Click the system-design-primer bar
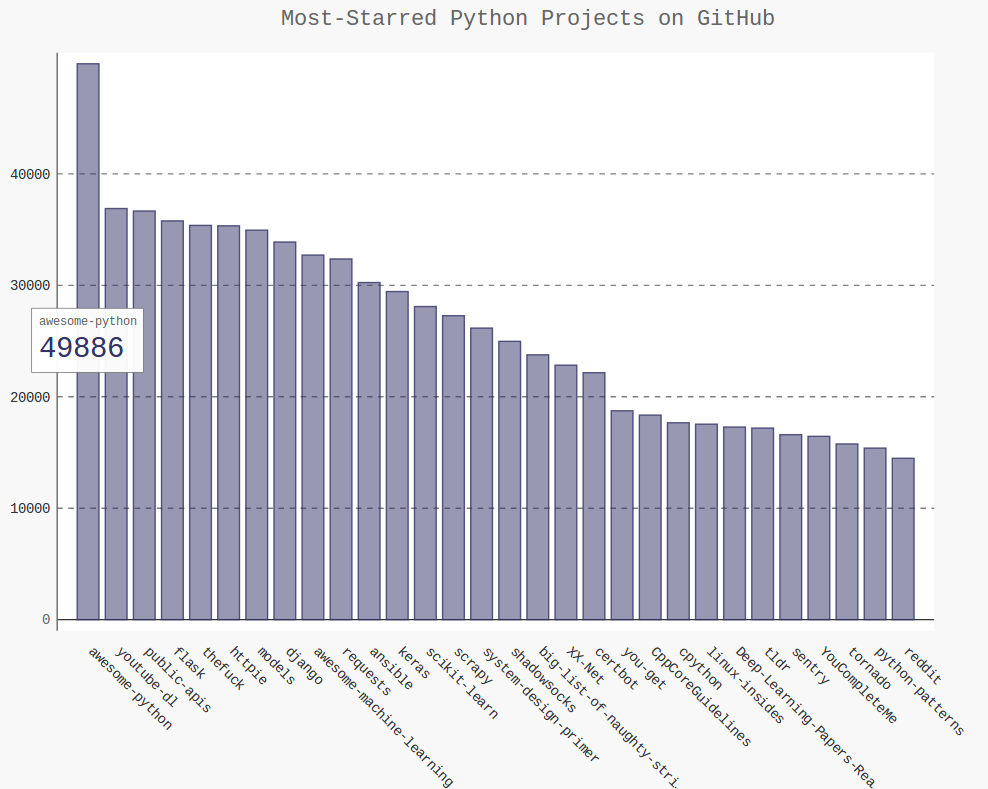Viewport: 988px width, 789px height. (x=481, y=473)
